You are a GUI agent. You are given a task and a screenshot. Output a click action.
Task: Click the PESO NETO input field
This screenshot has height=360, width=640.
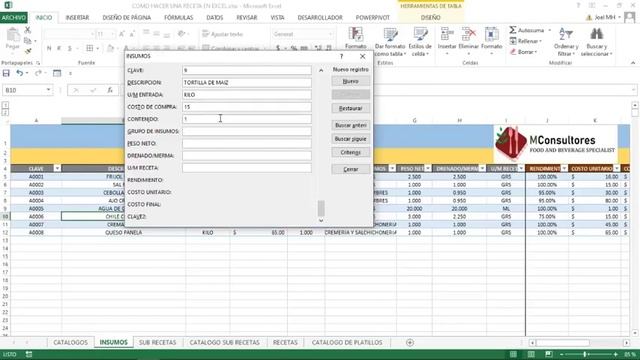[x=247, y=143]
